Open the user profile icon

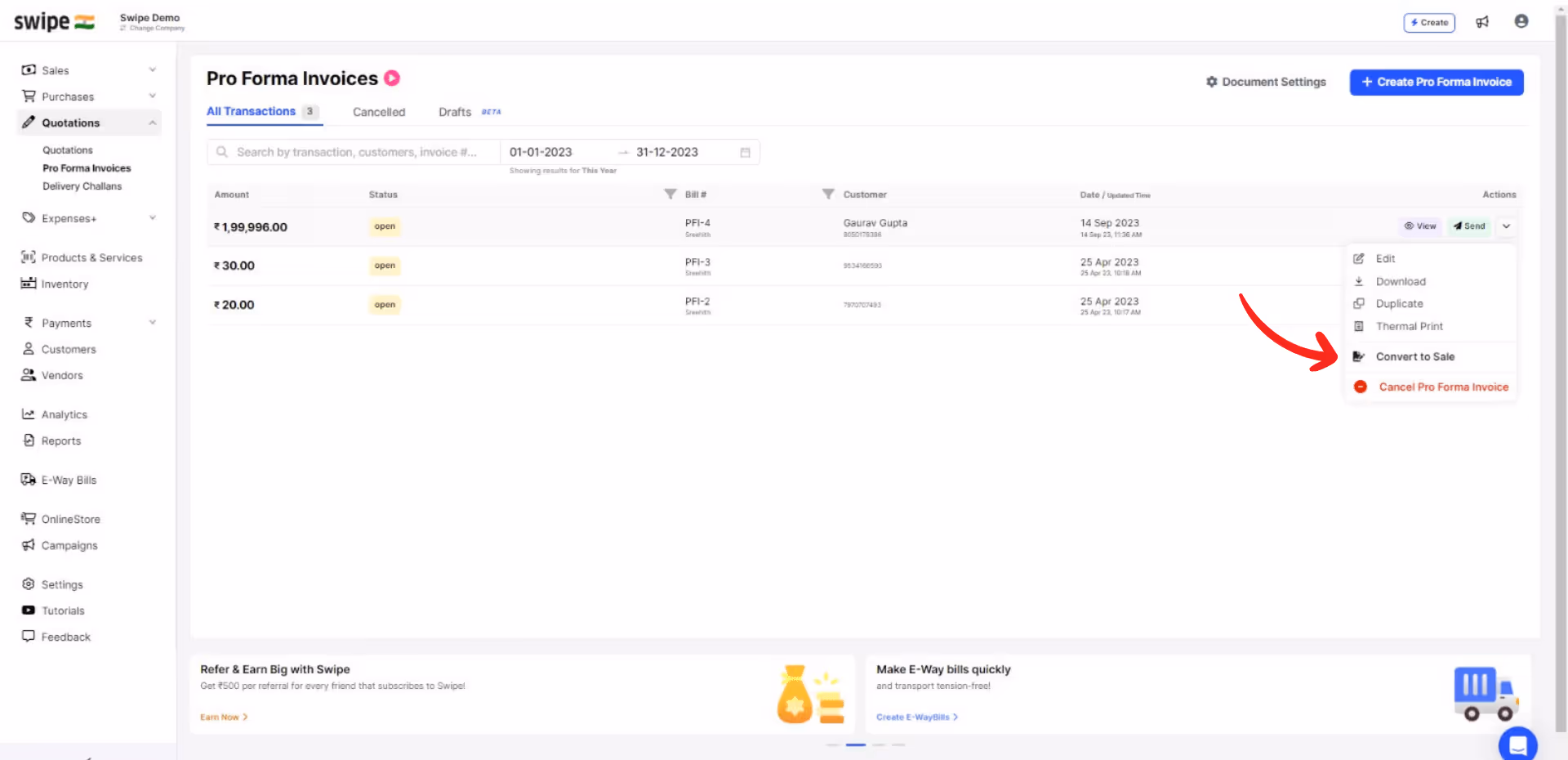[x=1521, y=21]
